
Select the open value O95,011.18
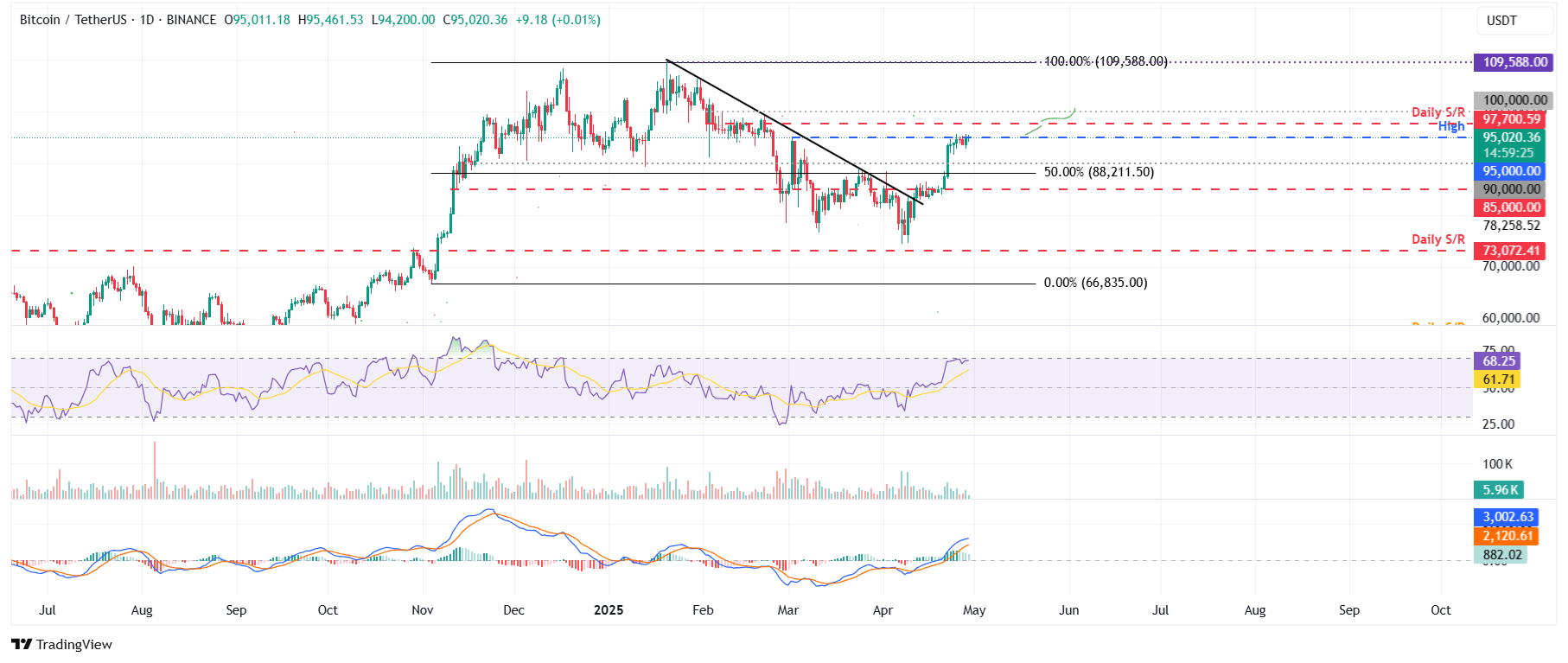pyautogui.click(x=257, y=20)
